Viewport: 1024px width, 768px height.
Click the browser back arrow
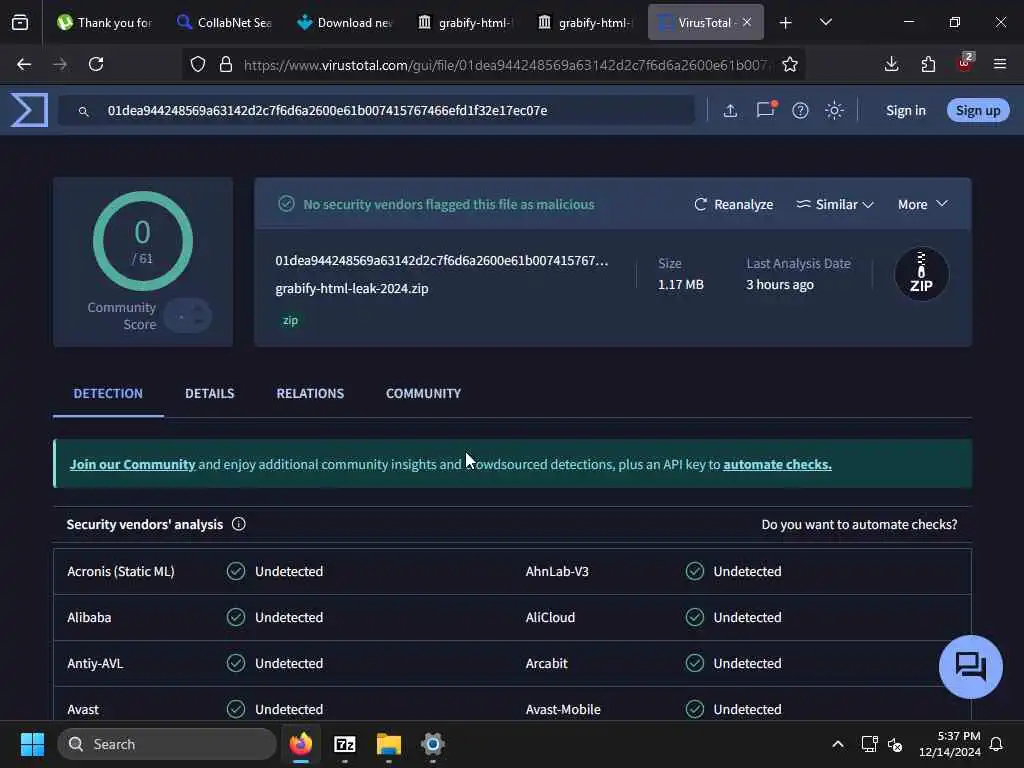24,64
